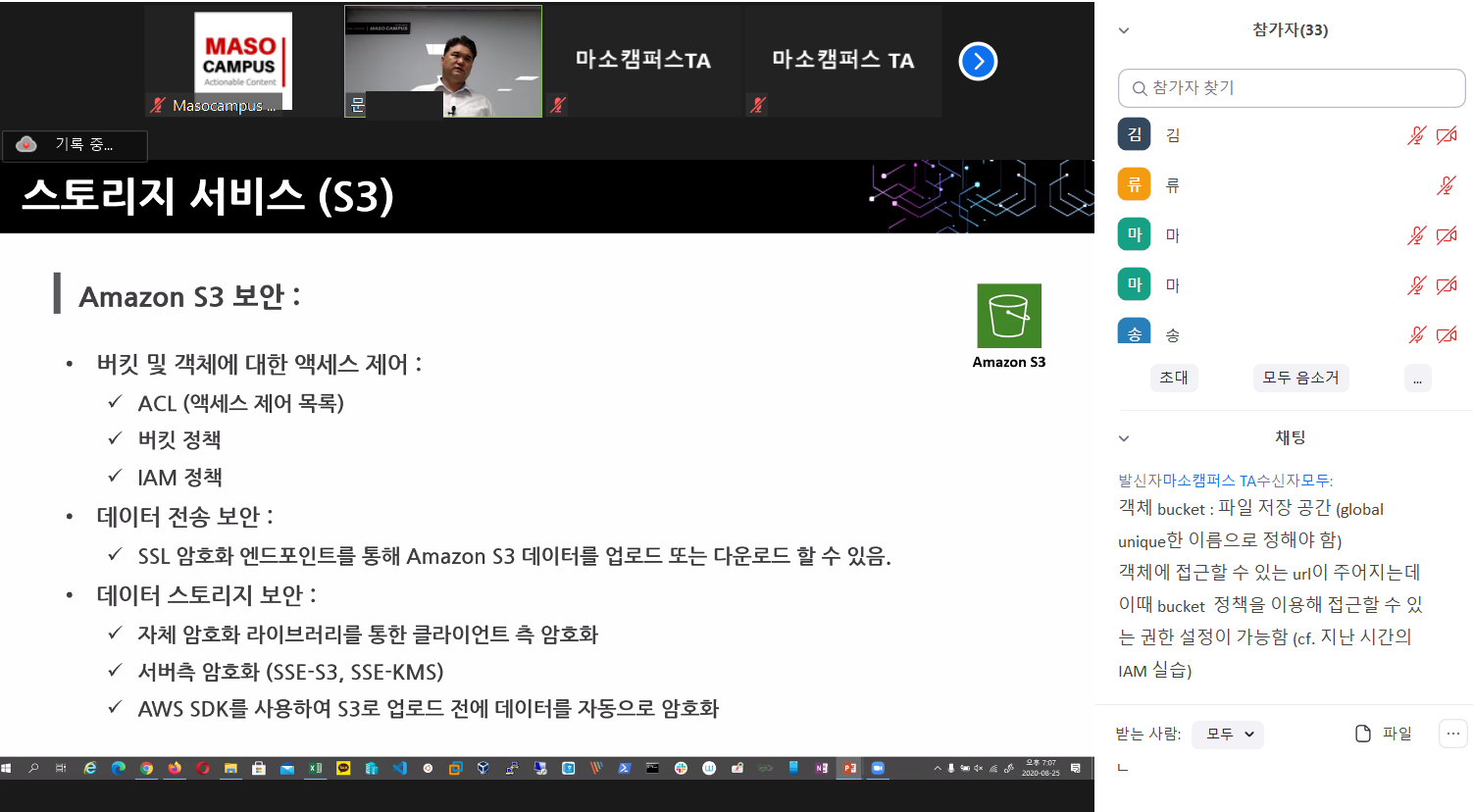Click the file attachment icon in chat
Screen dimensions: 1473x812
pos(1362,734)
